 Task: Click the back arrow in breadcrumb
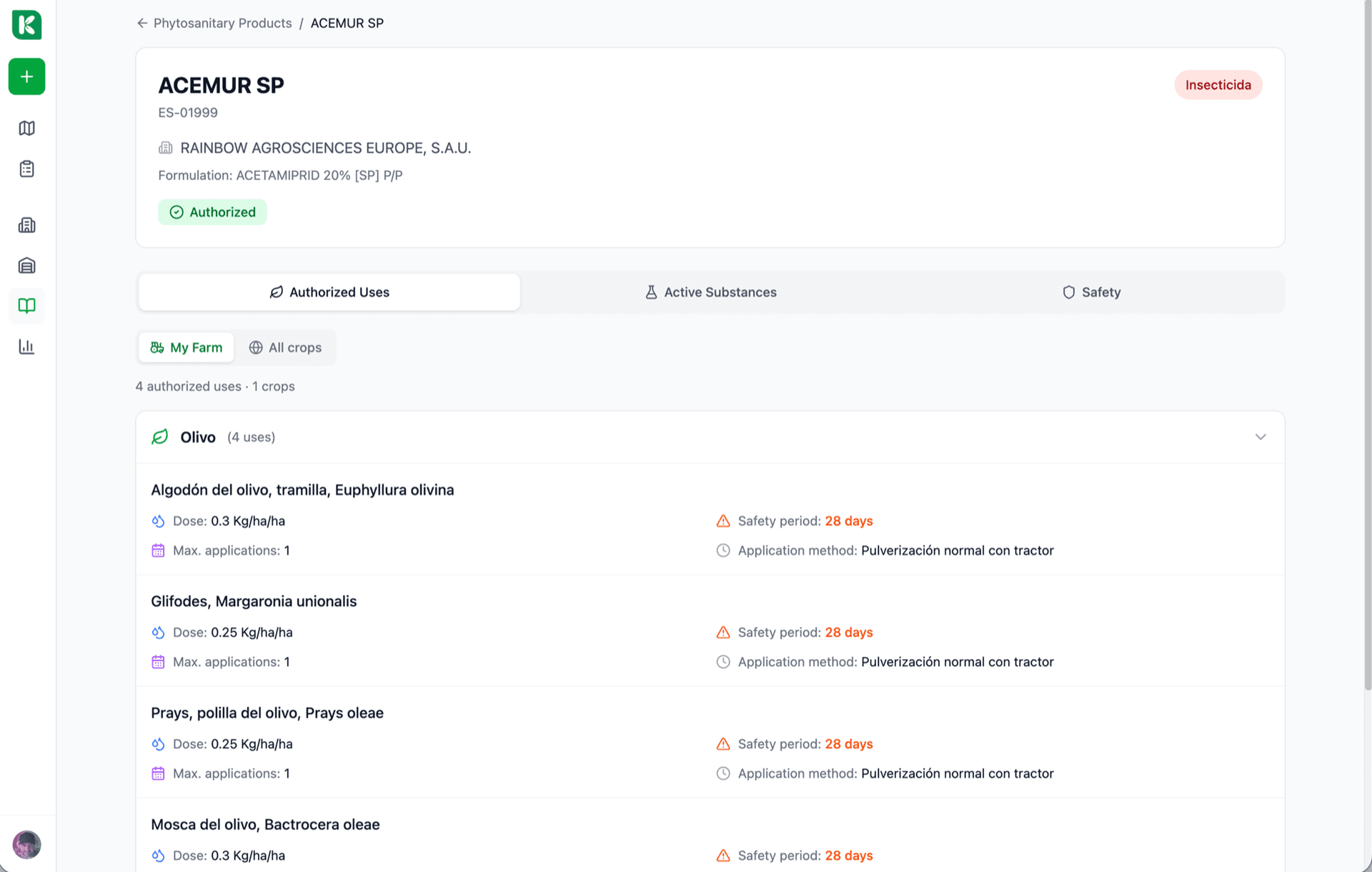click(142, 24)
